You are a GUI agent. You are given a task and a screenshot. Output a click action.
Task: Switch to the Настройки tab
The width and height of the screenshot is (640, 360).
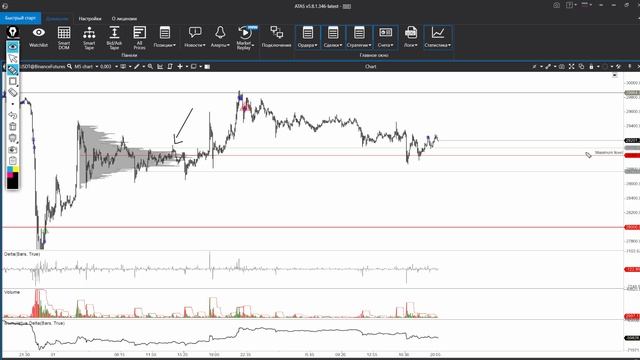[90, 19]
